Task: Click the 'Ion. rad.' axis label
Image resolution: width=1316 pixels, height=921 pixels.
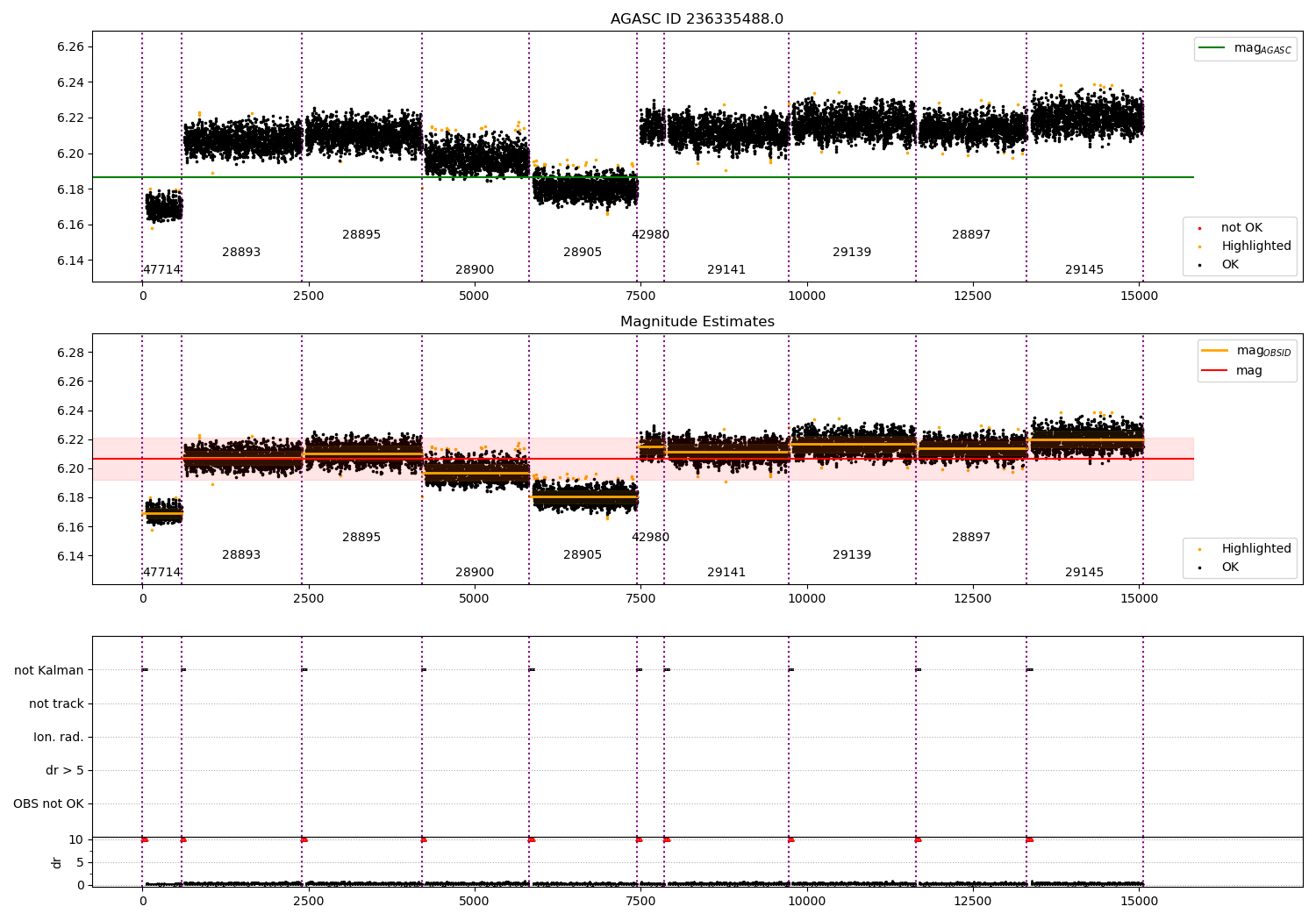Action: 59,738
